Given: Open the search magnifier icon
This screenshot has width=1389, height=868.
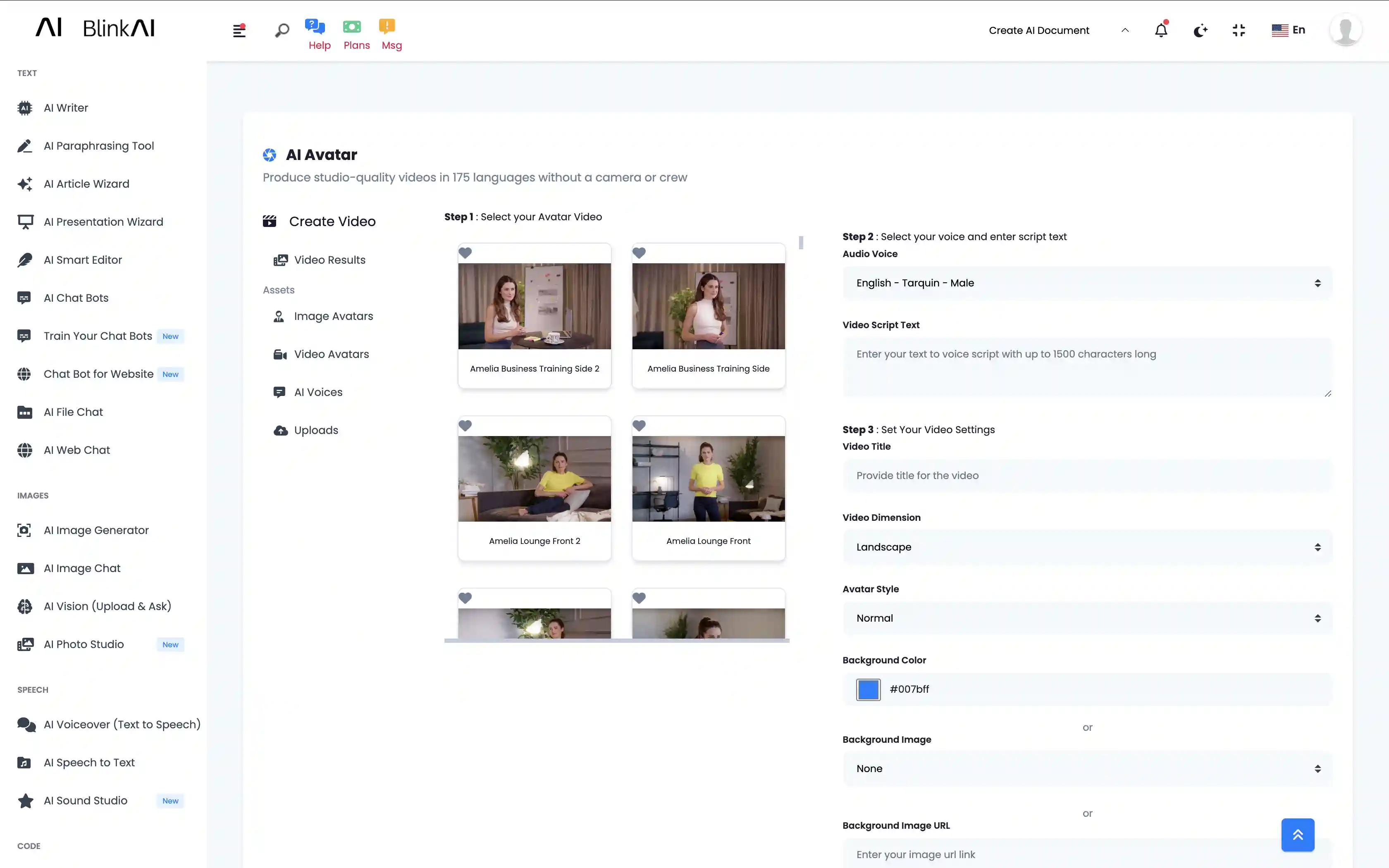Looking at the screenshot, I should tap(282, 31).
